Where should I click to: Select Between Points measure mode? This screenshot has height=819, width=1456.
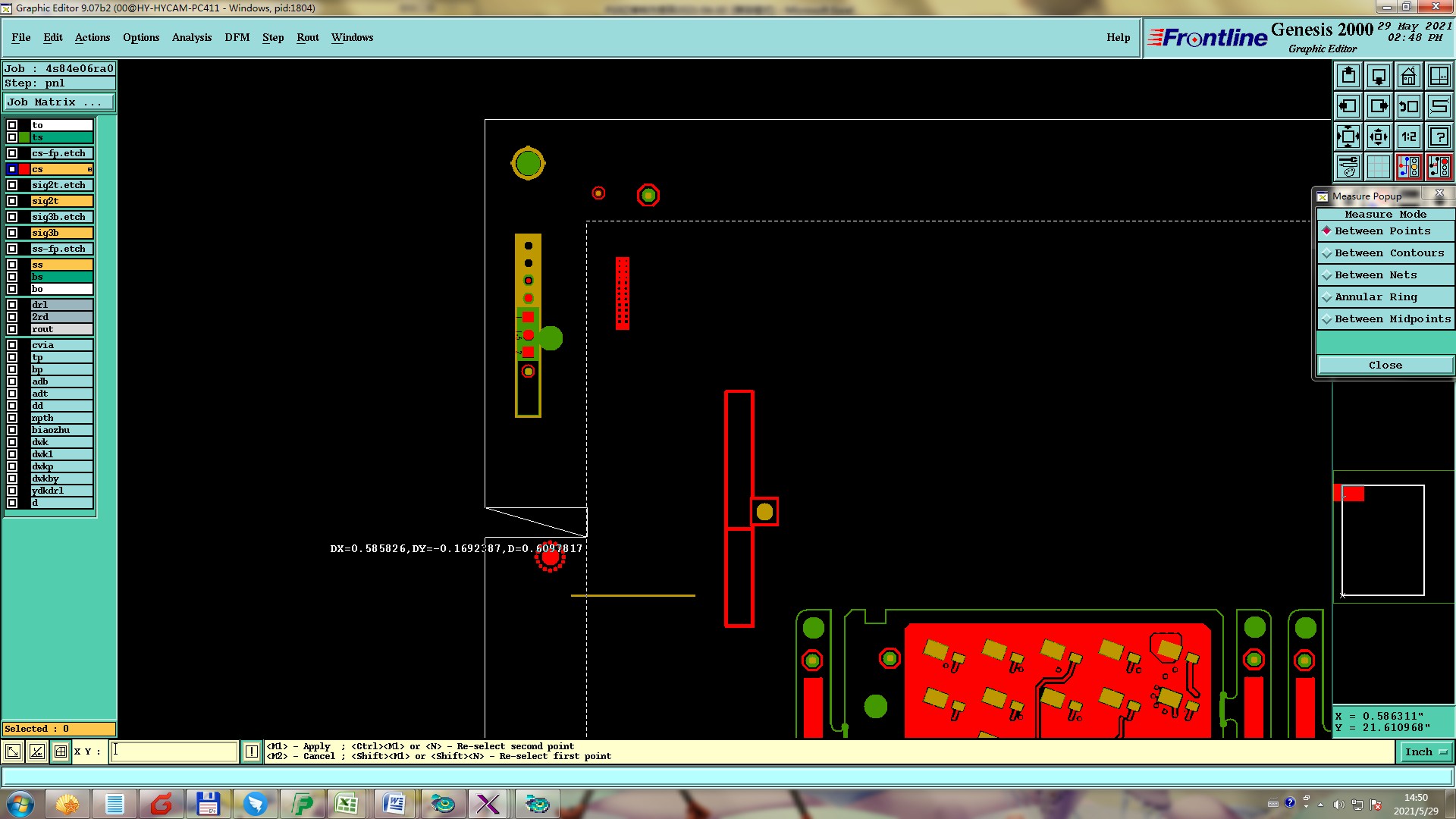tap(1385, 231)
